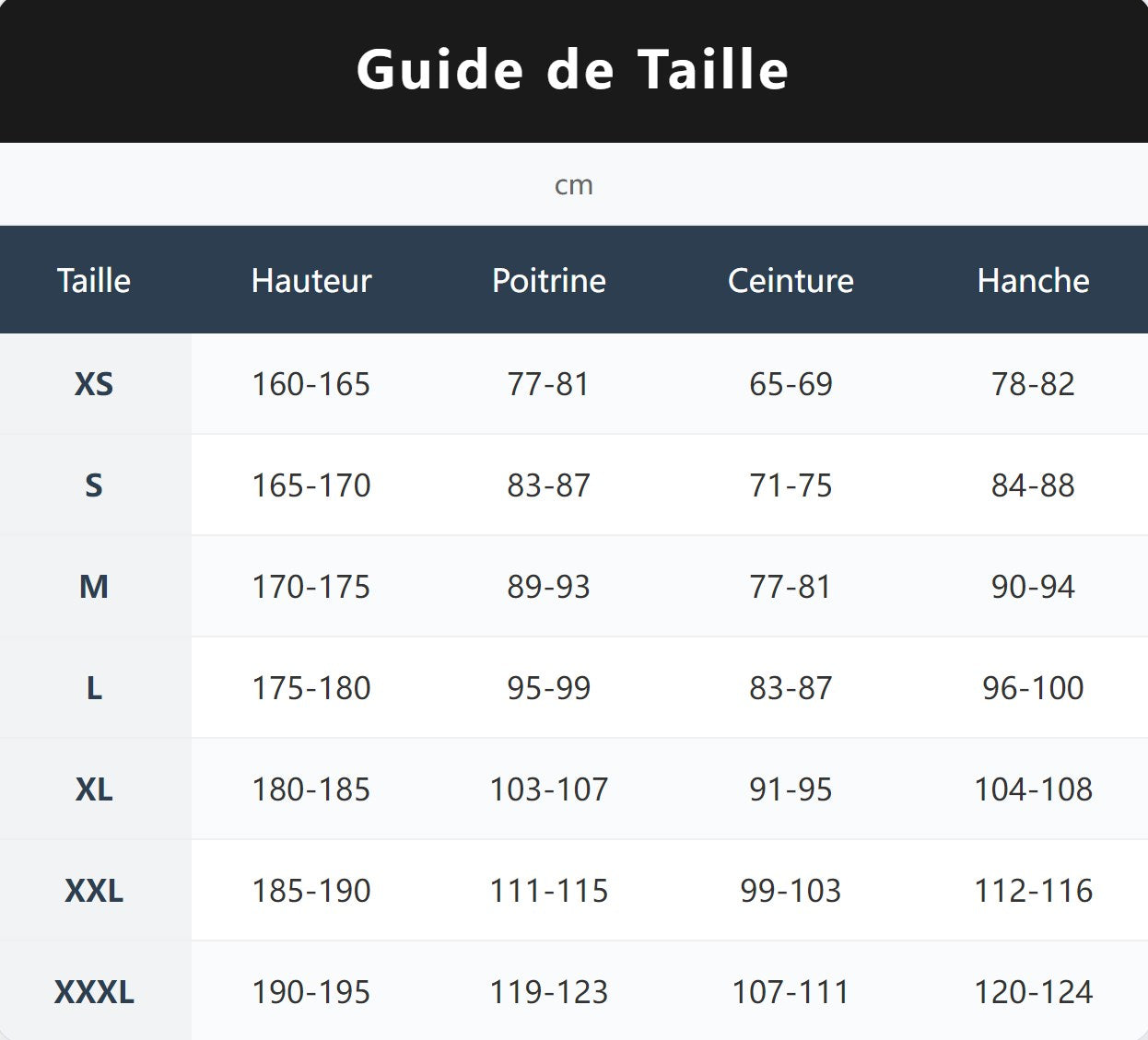Select the Hanche column header
The width and height of the screenshot is (1148, 1040).
pyautogui.click(x=1033, y=280)
